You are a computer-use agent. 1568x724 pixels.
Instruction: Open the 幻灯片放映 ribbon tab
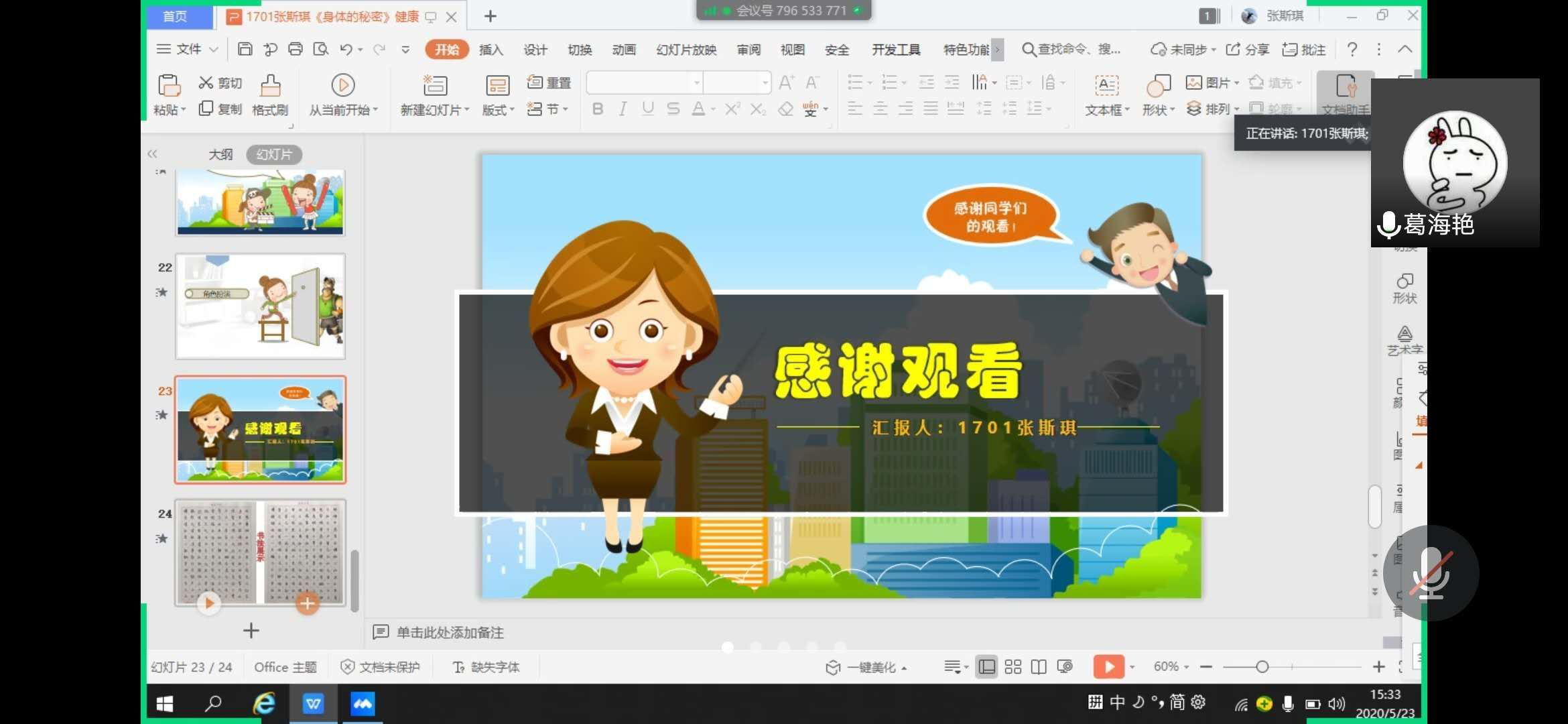(685, 50)
